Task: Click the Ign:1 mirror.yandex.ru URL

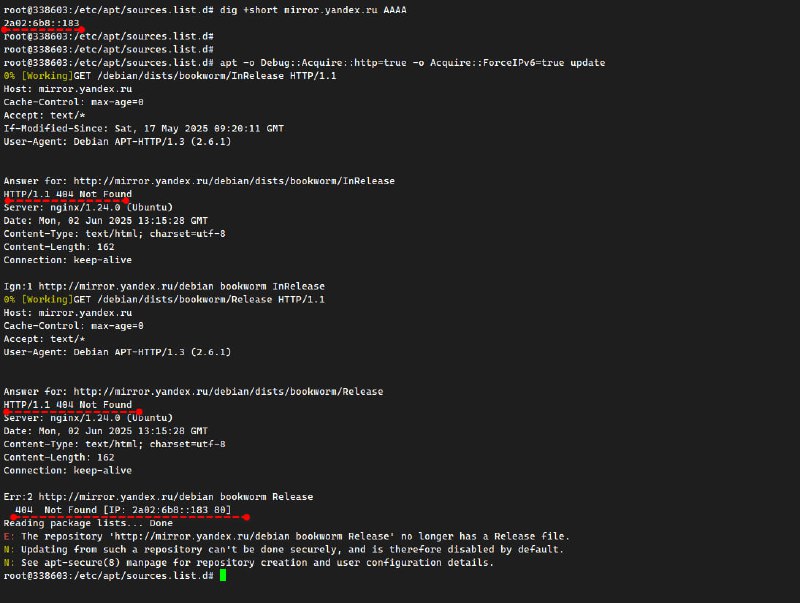Action: click(x=126, y=286)
